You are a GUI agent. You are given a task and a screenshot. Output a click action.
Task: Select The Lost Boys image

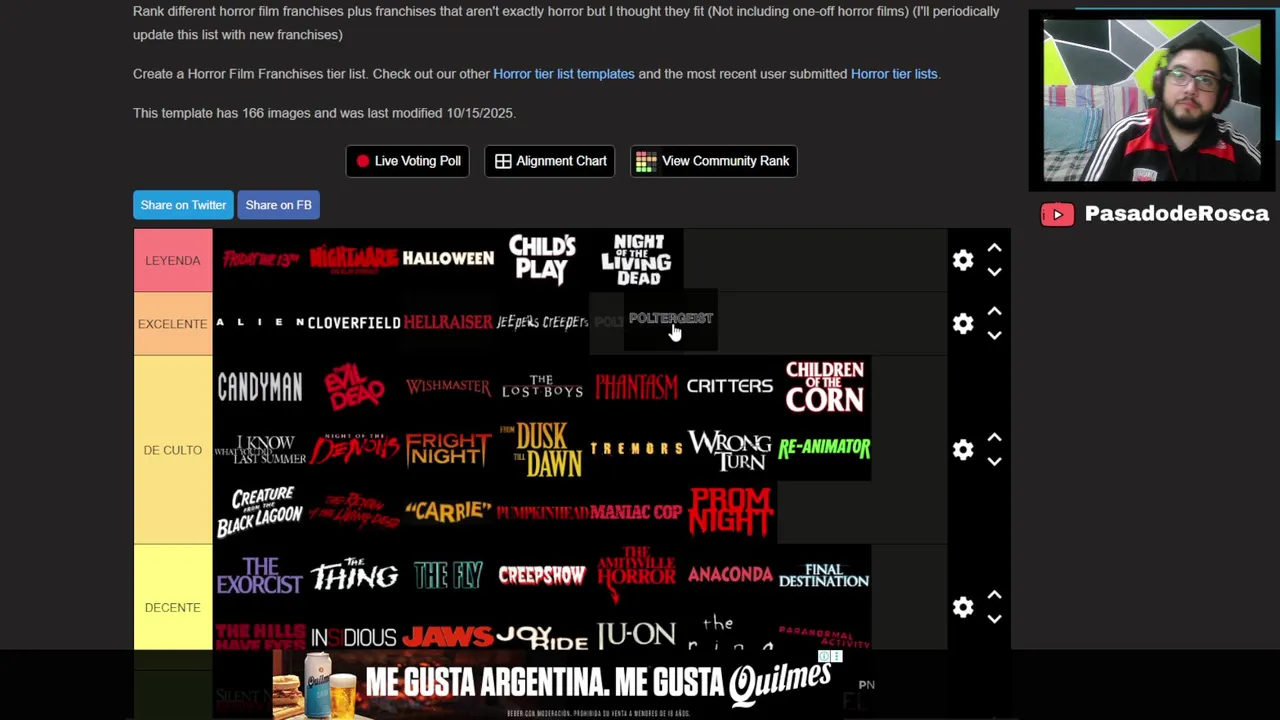[x=542, y=387]
